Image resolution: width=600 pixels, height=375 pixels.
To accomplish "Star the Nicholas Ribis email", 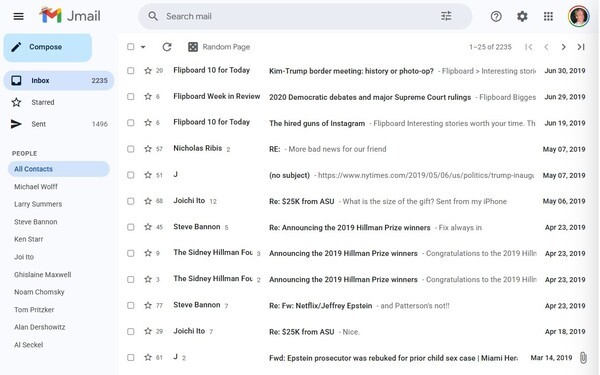I will (x=148, y=148).
